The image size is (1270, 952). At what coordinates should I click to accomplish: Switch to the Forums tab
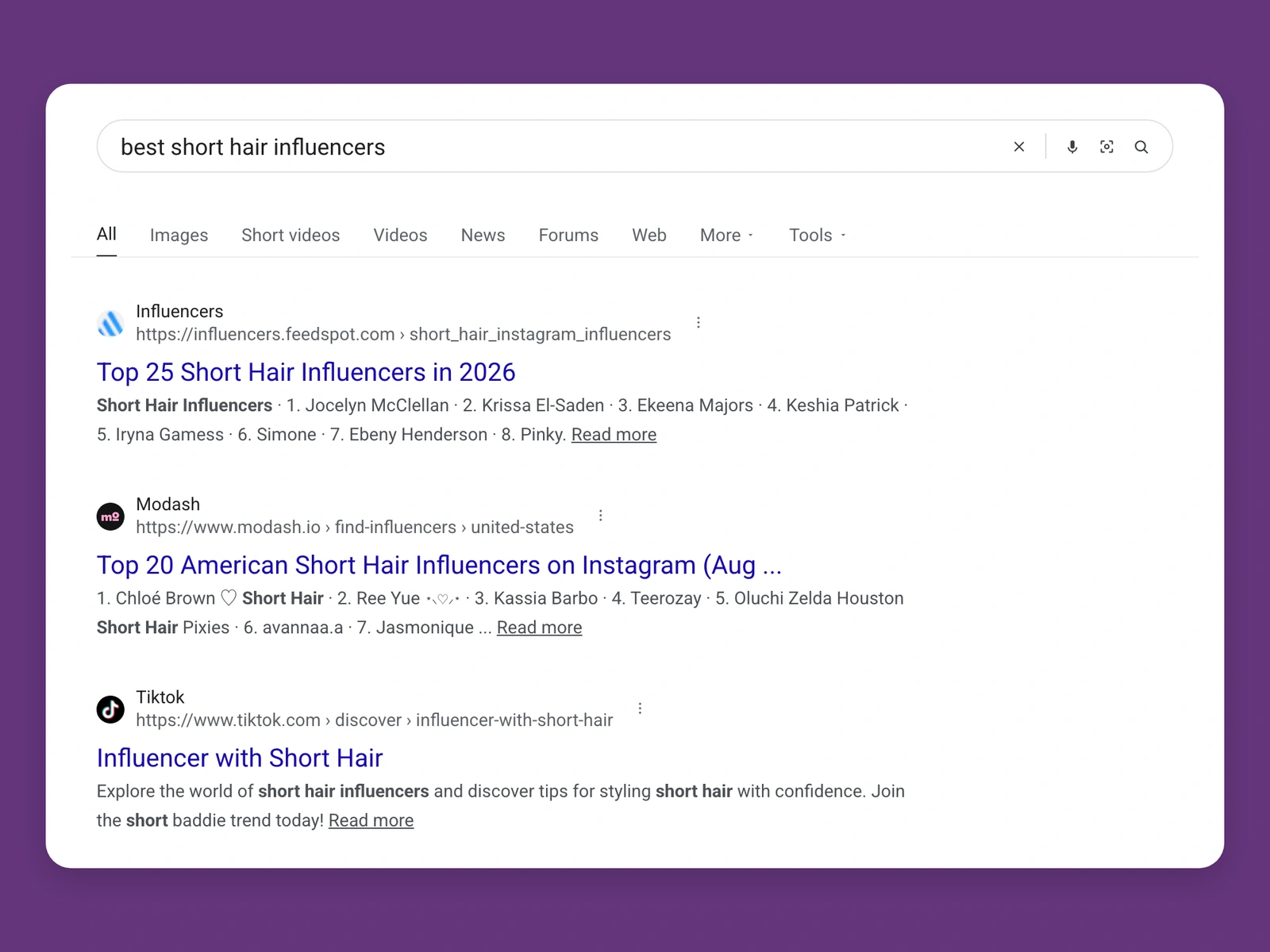[568, 235]
